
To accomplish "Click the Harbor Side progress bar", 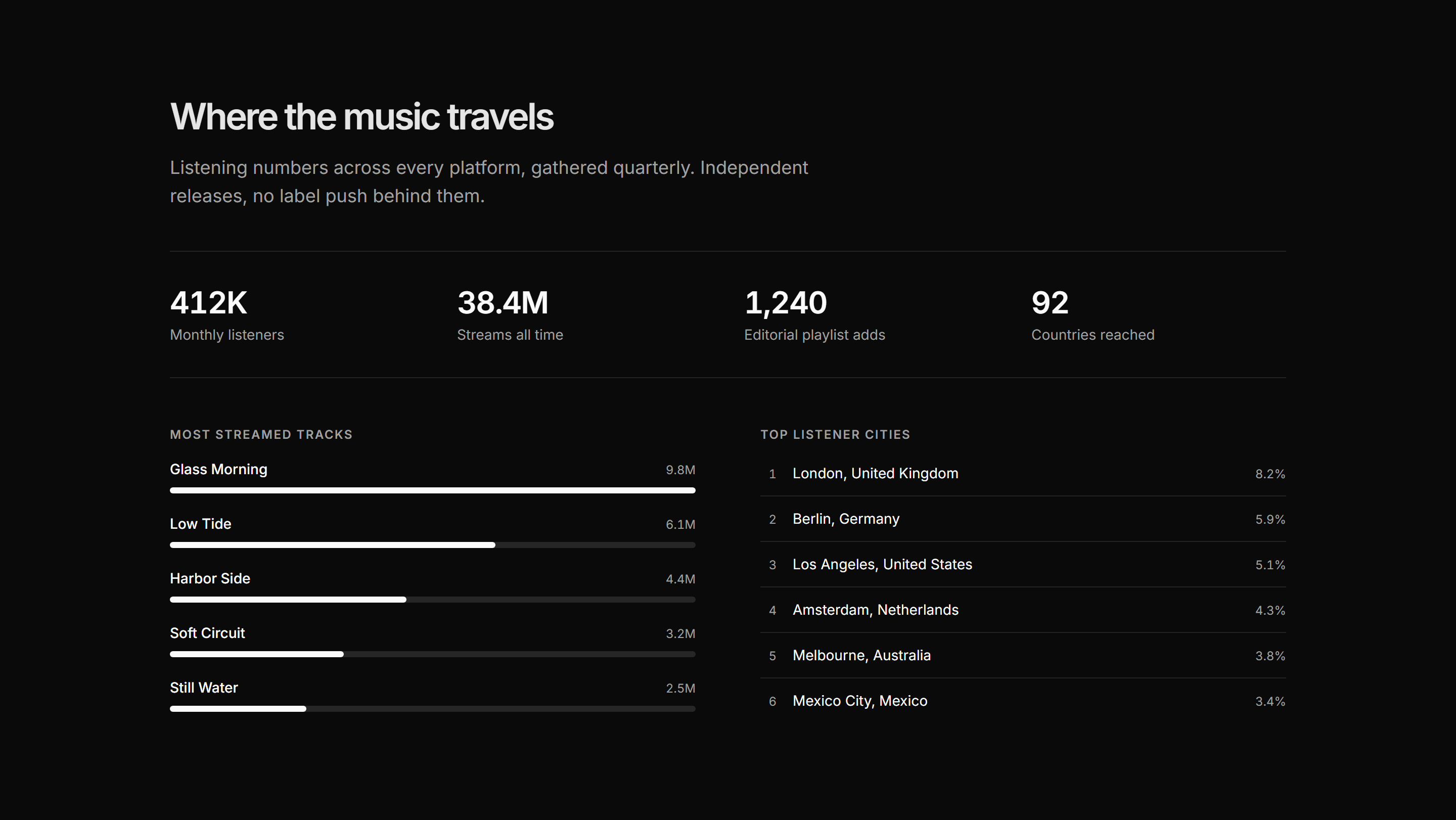I will pos(432,600).
